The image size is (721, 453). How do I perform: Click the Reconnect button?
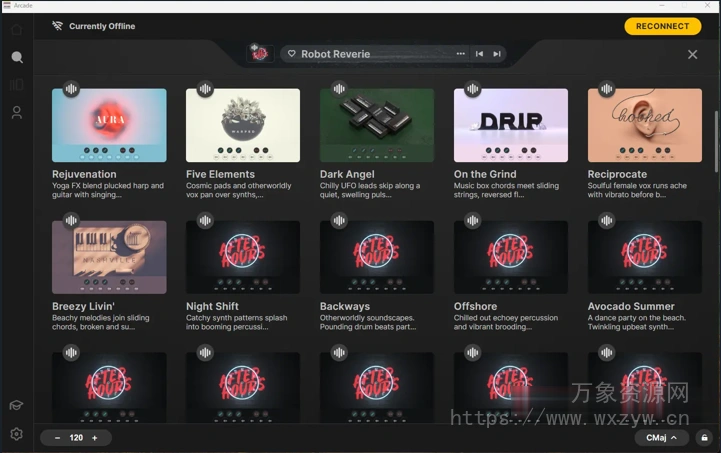[662, 26]
